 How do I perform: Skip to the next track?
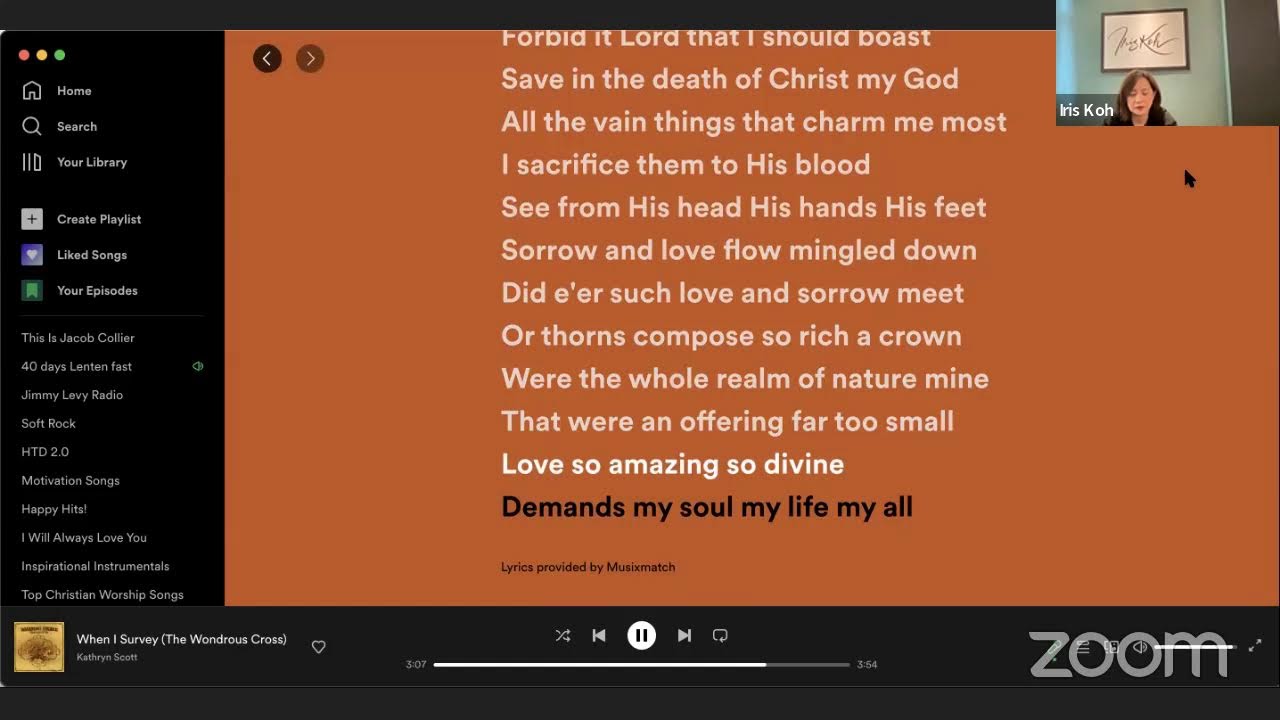(684, 635)
